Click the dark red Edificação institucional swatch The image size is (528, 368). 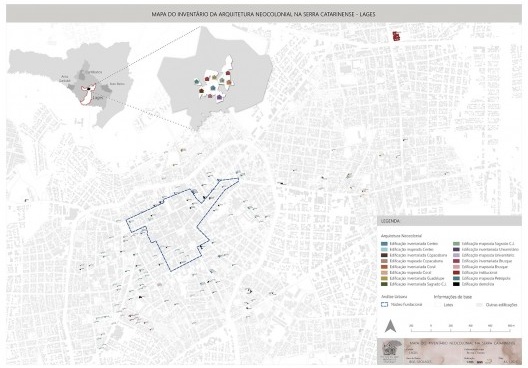456,273
